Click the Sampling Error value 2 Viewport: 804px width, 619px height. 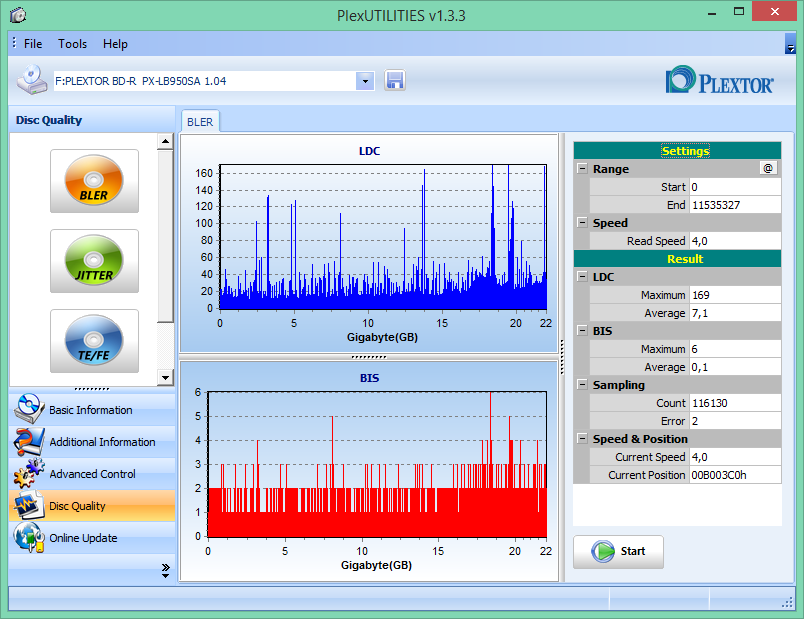735,421
